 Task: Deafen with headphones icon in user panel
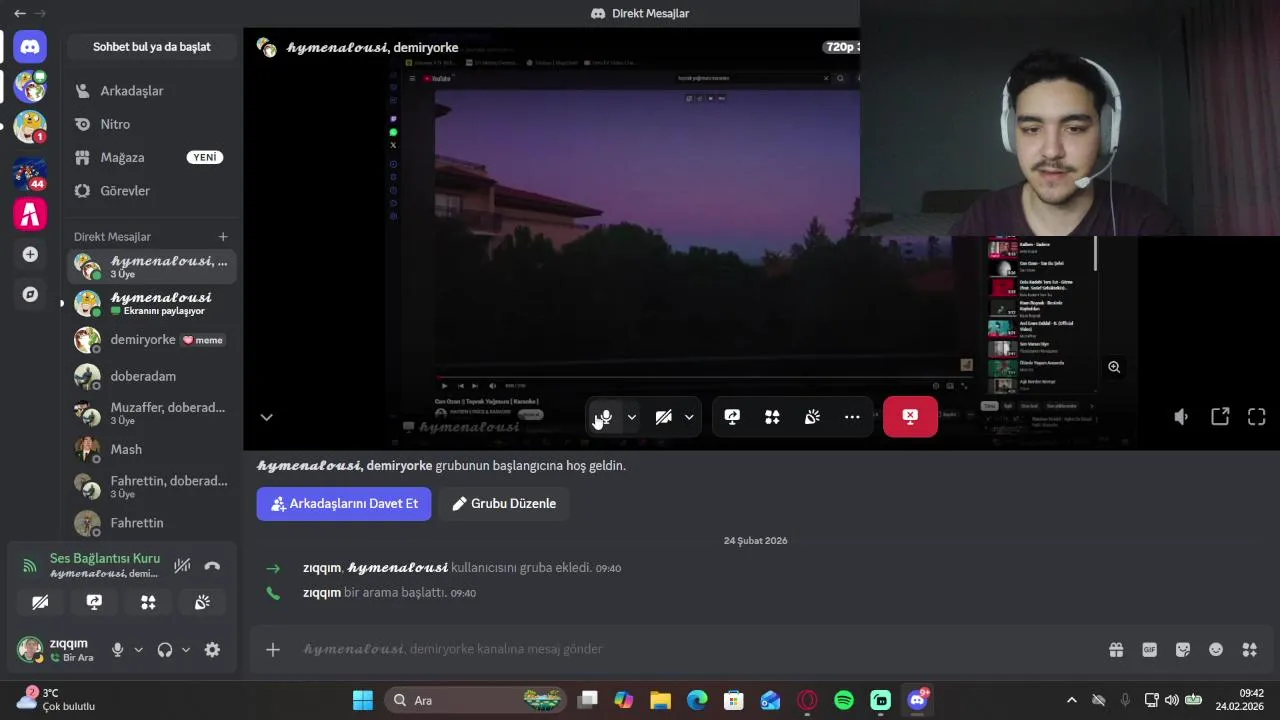tap(165, 650)
